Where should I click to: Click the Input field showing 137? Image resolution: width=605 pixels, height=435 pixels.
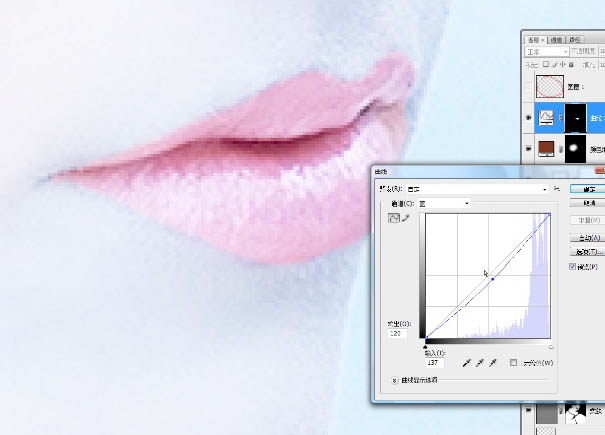(x=434, y=363)
